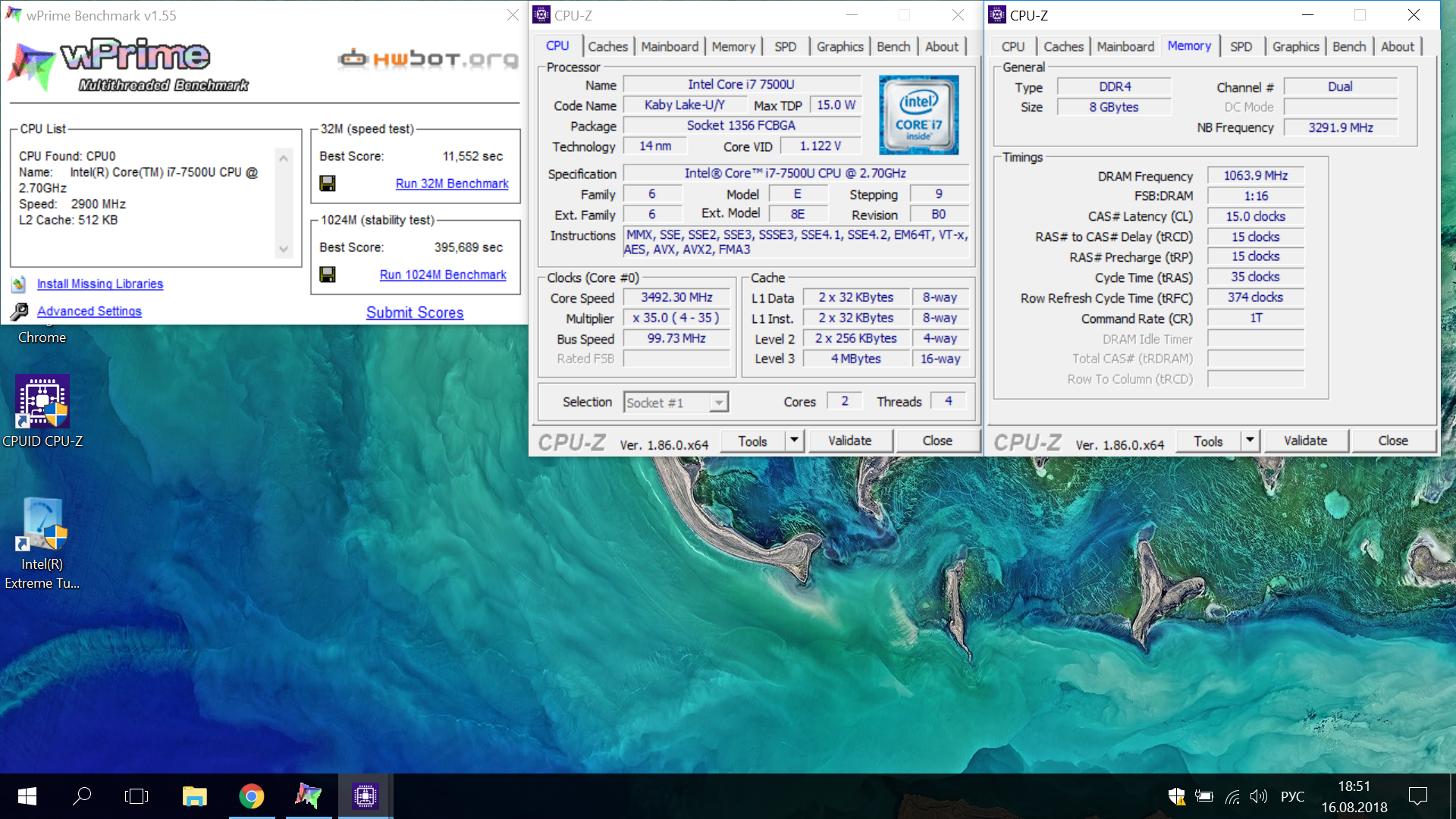This screenshot has width=1456, height=819.
Task: Click the NB Frequency value 3291.9 MHz
Action: point(1341,127)
